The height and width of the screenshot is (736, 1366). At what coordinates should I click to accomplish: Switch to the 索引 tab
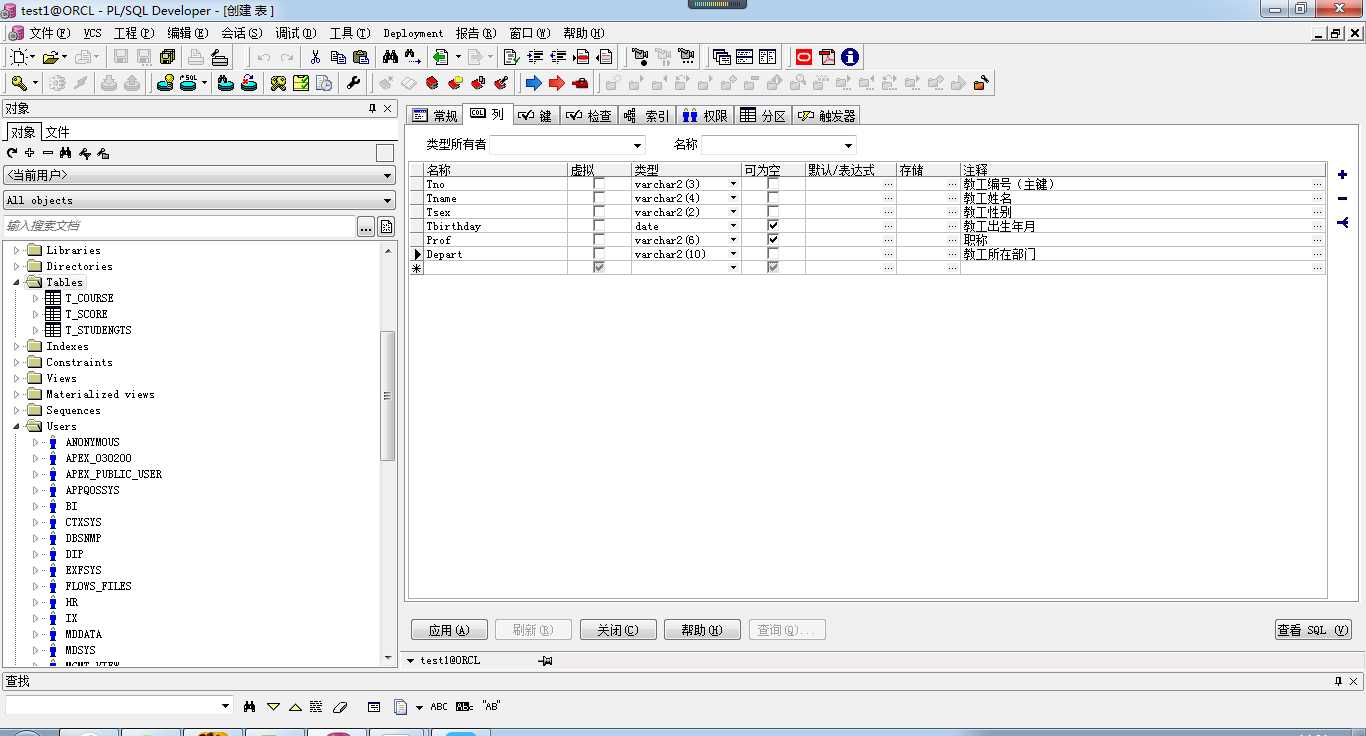pos(647,116)
